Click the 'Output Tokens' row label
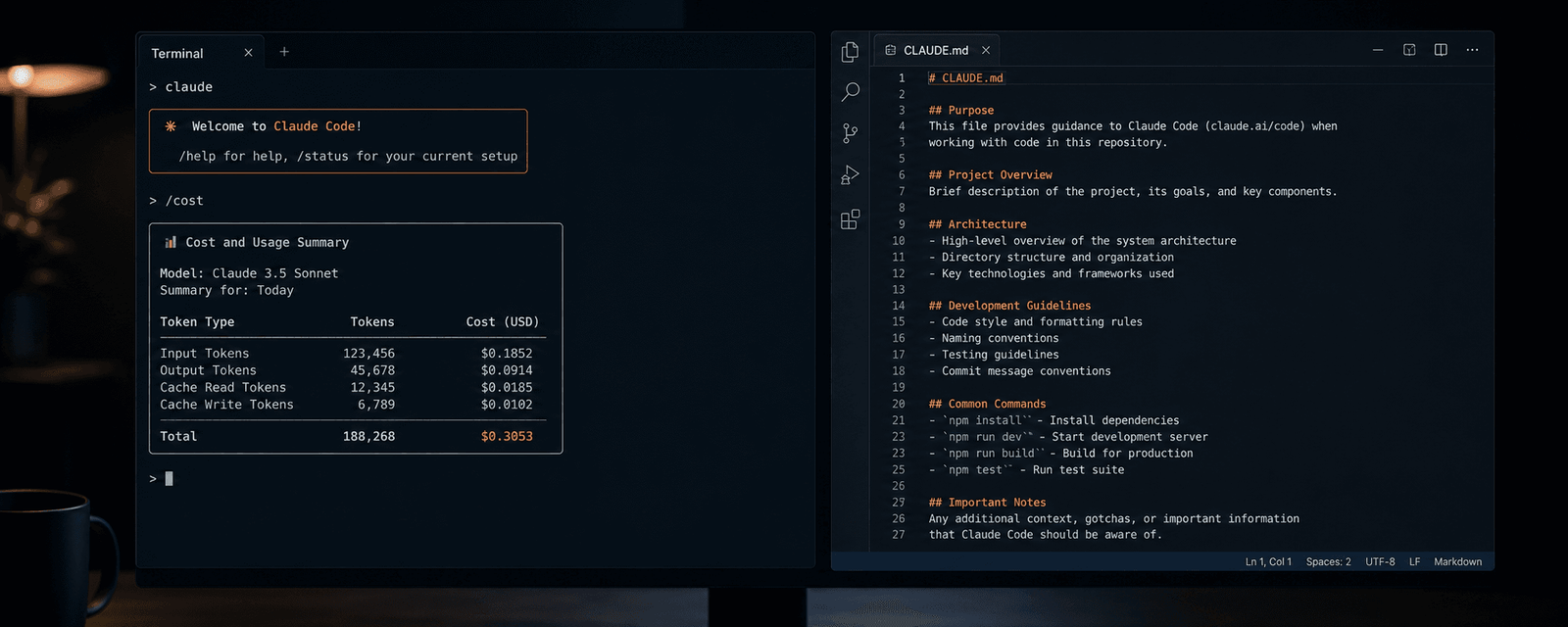 click(x=208, y=370)
